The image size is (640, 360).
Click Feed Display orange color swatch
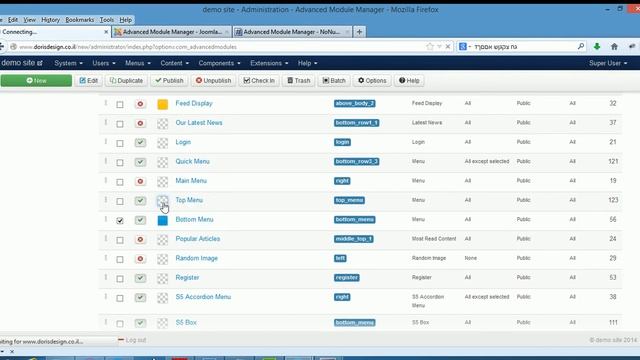coord(162,104)
